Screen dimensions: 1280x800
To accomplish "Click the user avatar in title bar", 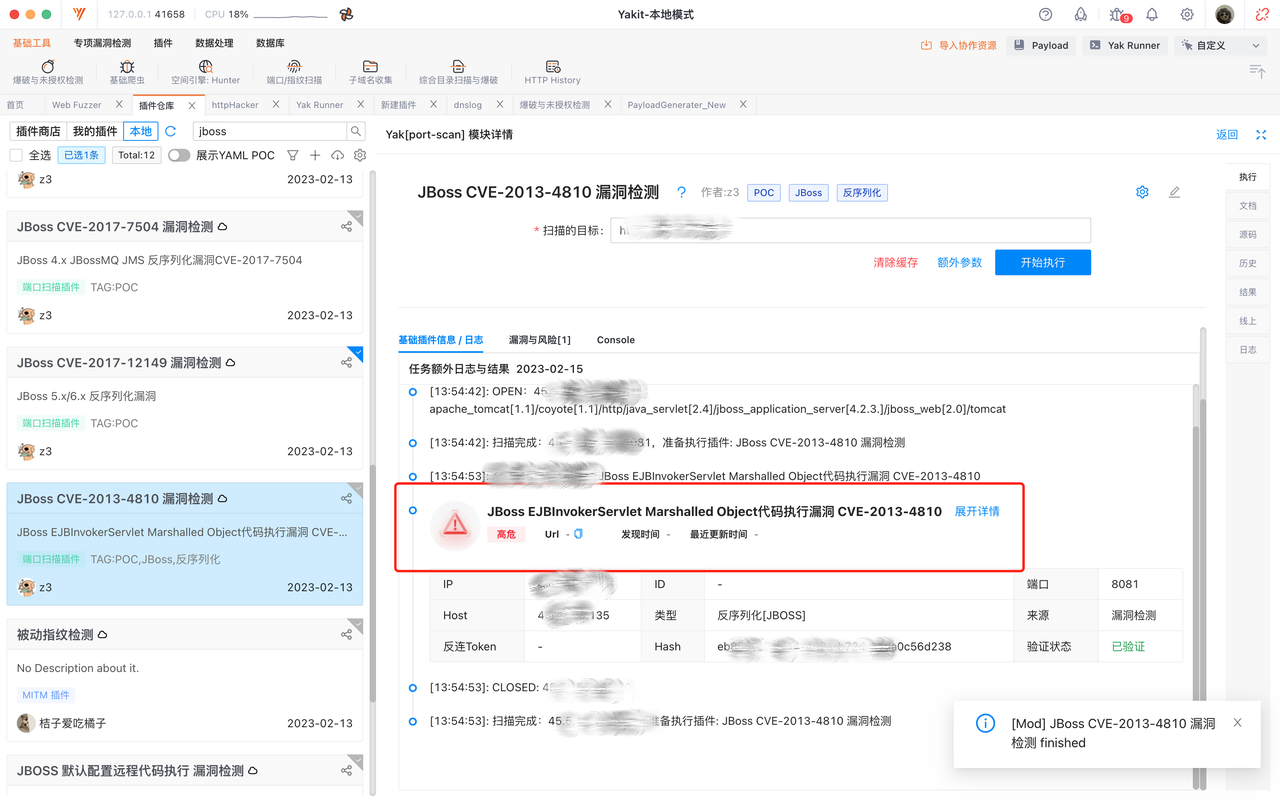I will click(1225, 15).
